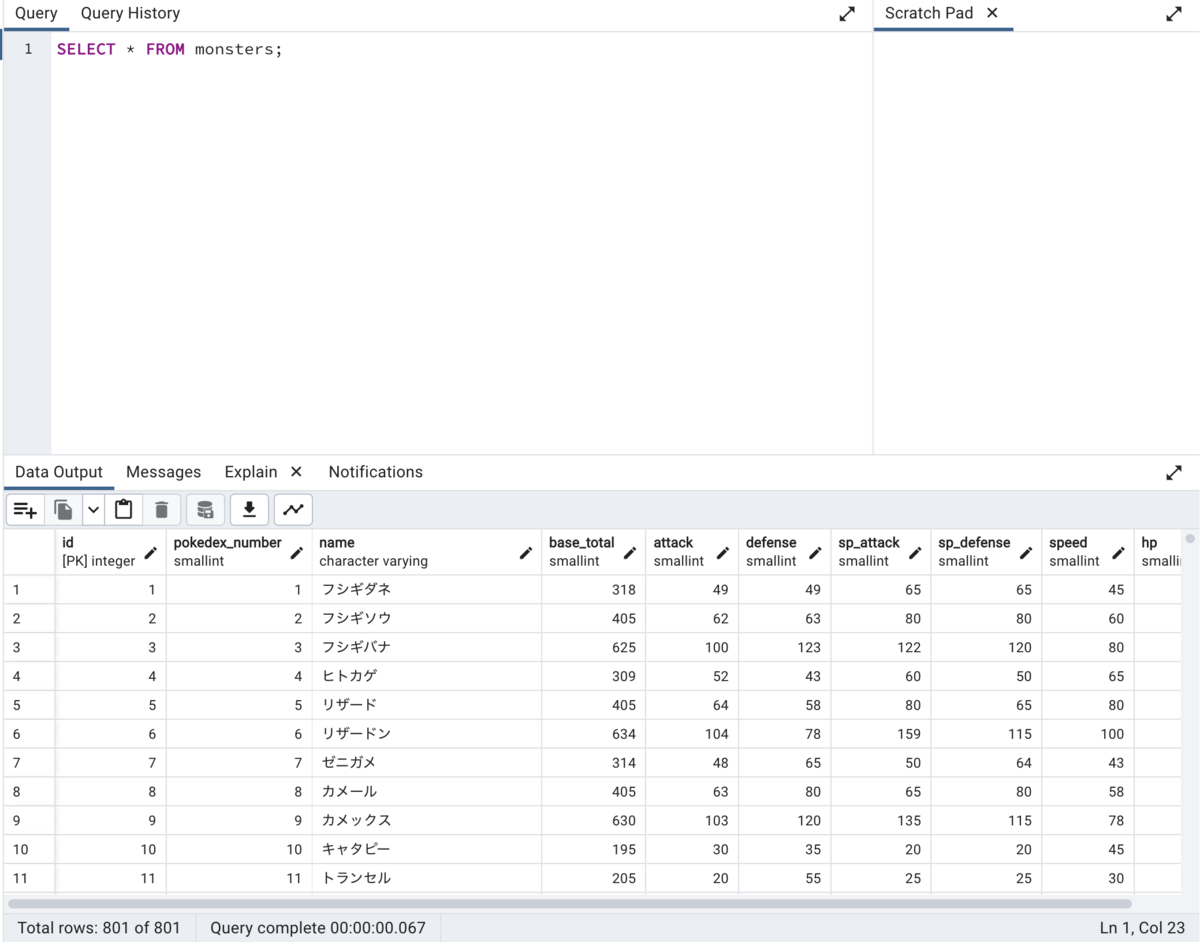Viewport: 1200px width, 942px height.
Task: Click the name cell フシギダネ
Action: 426,590
